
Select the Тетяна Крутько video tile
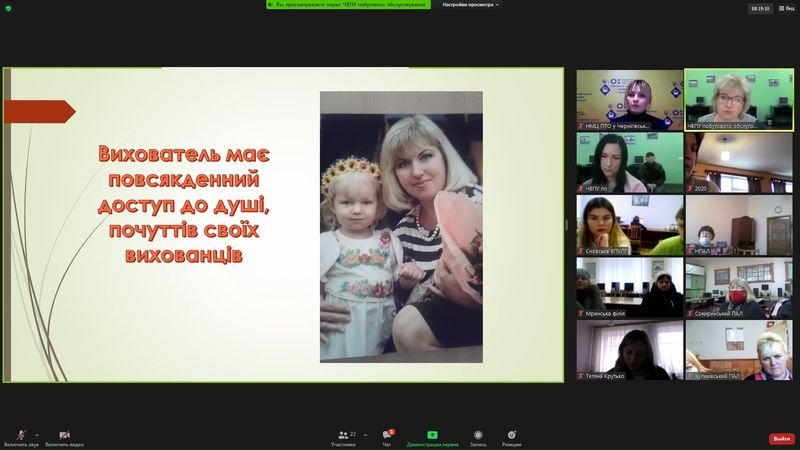click(x=629, y=350)
